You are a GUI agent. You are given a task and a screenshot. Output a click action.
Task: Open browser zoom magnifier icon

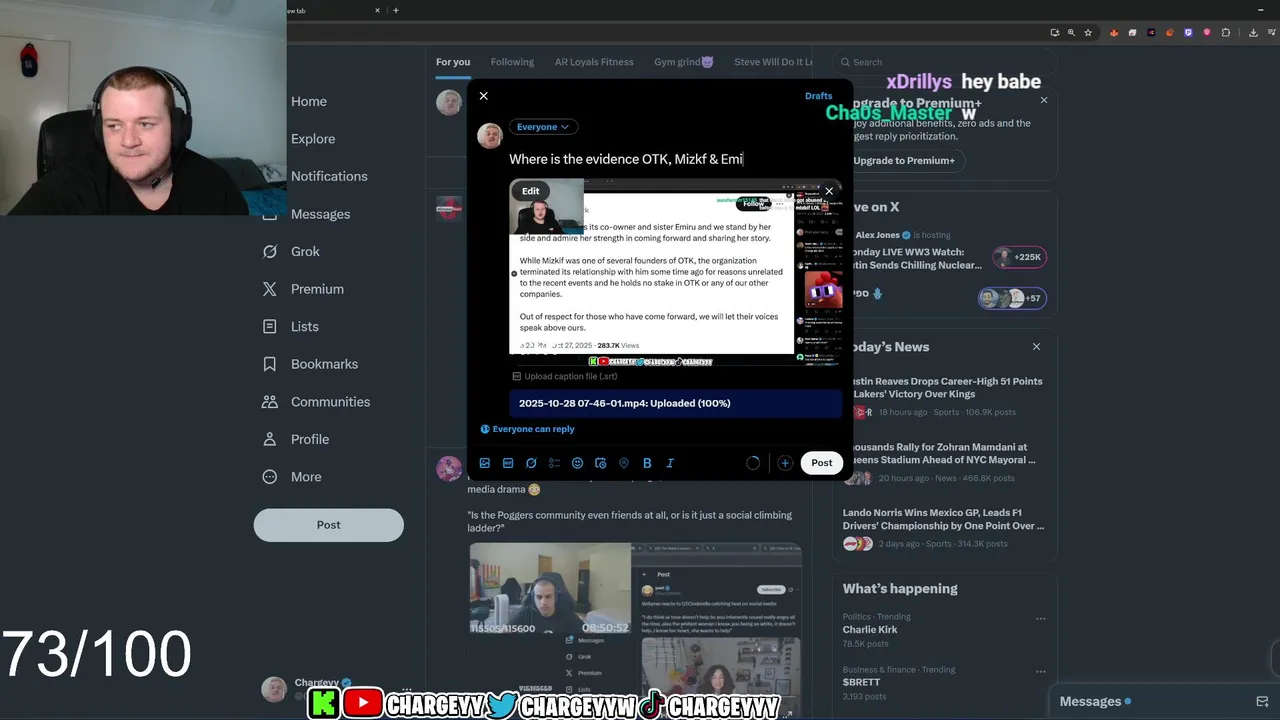[1071, 32]
